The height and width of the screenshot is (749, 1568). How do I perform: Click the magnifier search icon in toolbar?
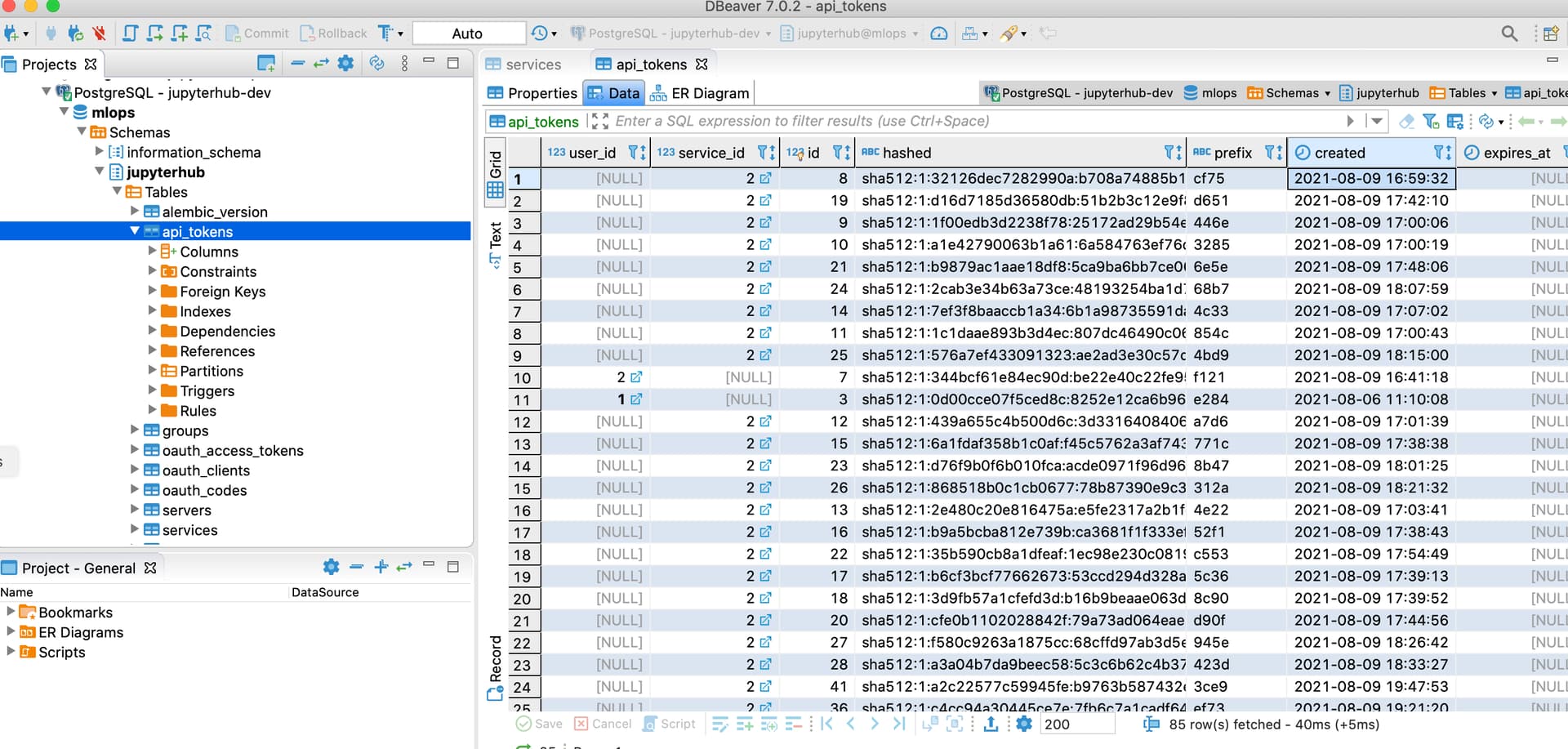click(x=1509, y=33)
